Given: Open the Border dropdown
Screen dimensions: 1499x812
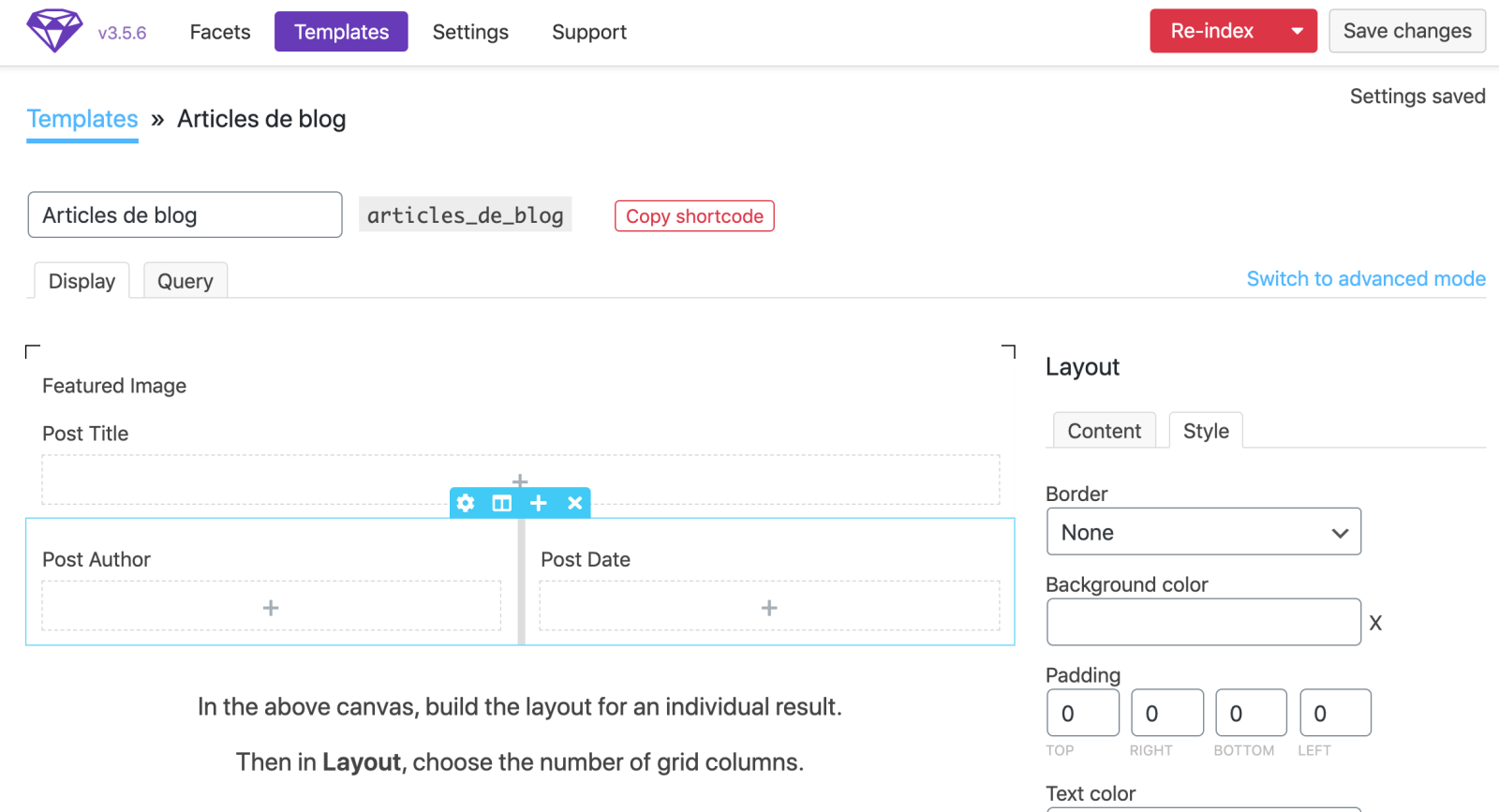Looking at the screenshot, I should pos(1203,532).
